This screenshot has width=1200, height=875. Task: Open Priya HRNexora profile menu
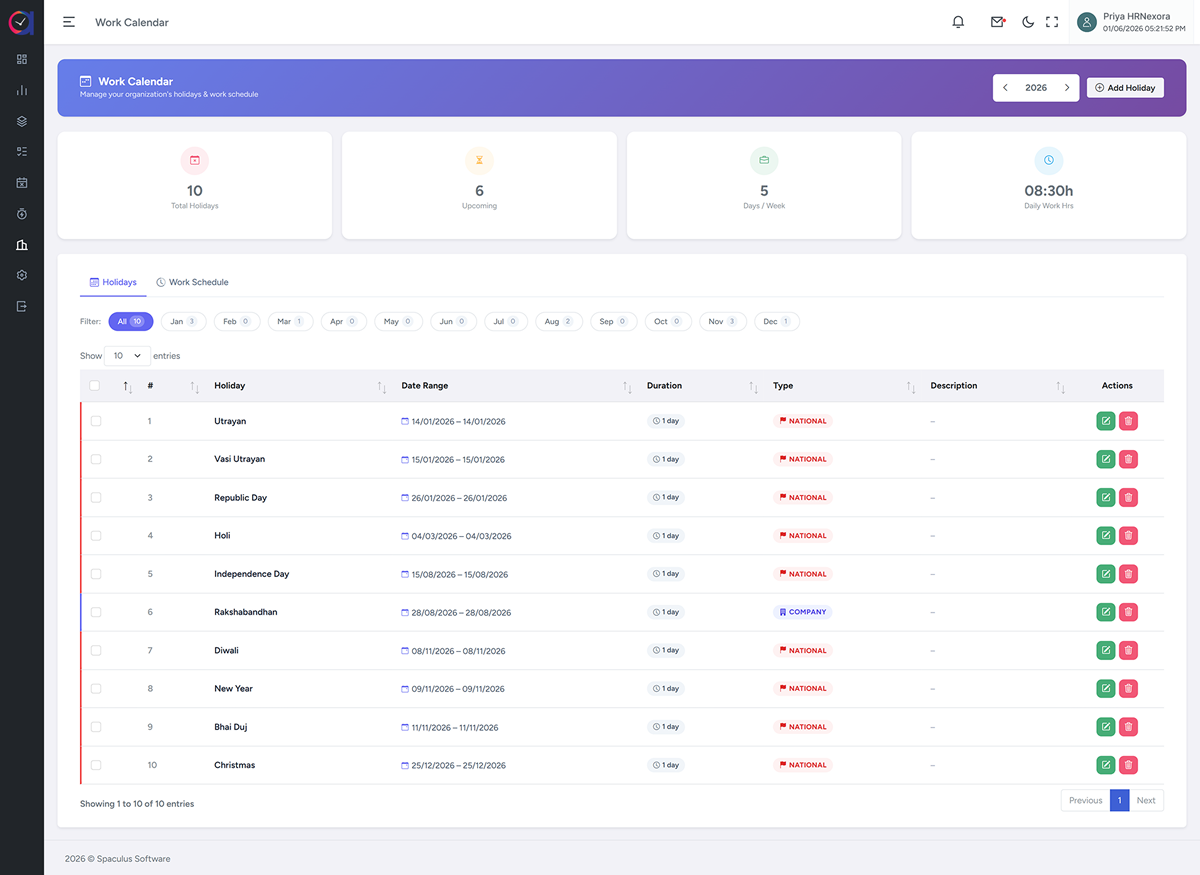(x=1132, y=22)
